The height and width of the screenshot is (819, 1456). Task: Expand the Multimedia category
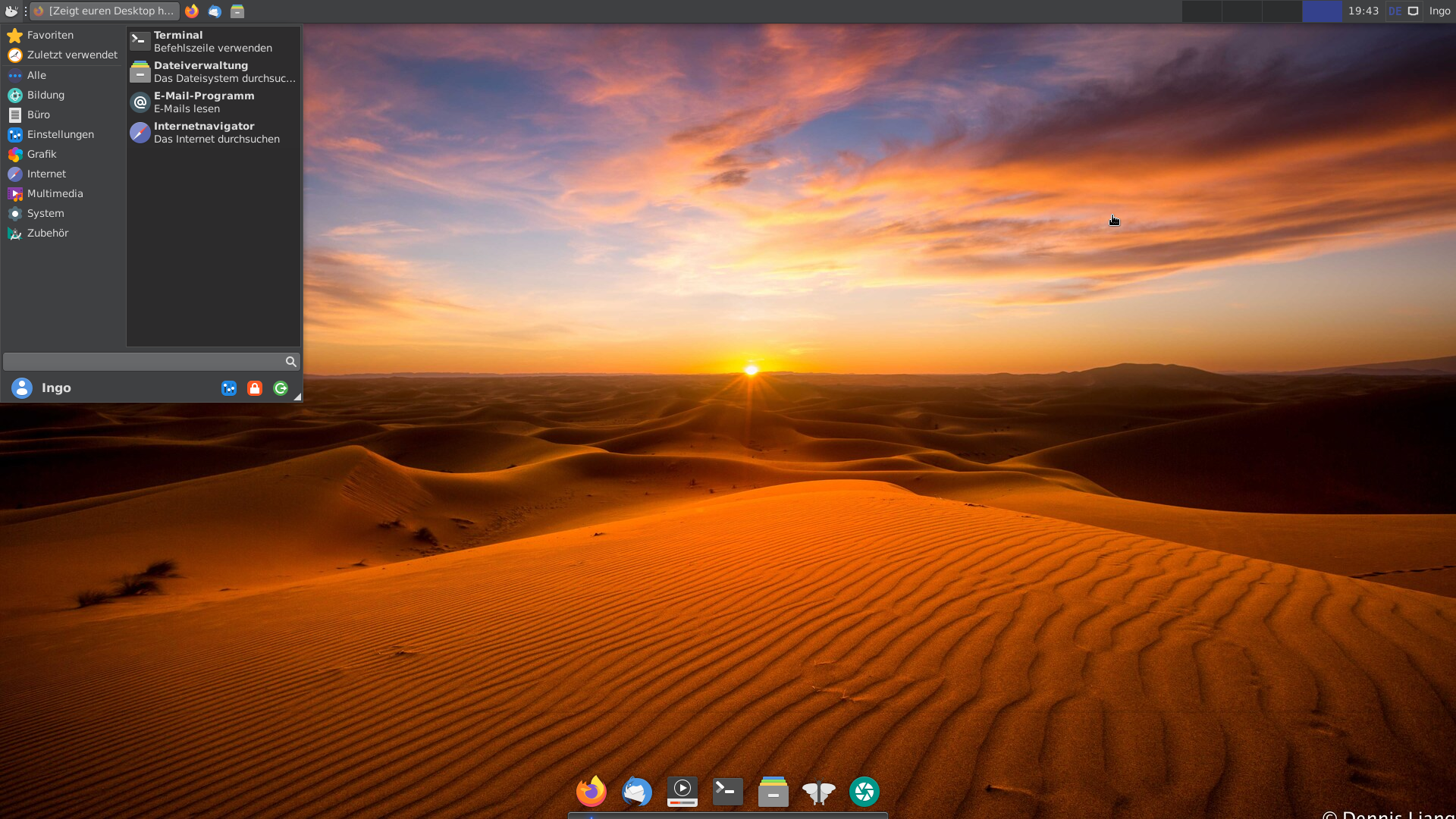point(55,193)
